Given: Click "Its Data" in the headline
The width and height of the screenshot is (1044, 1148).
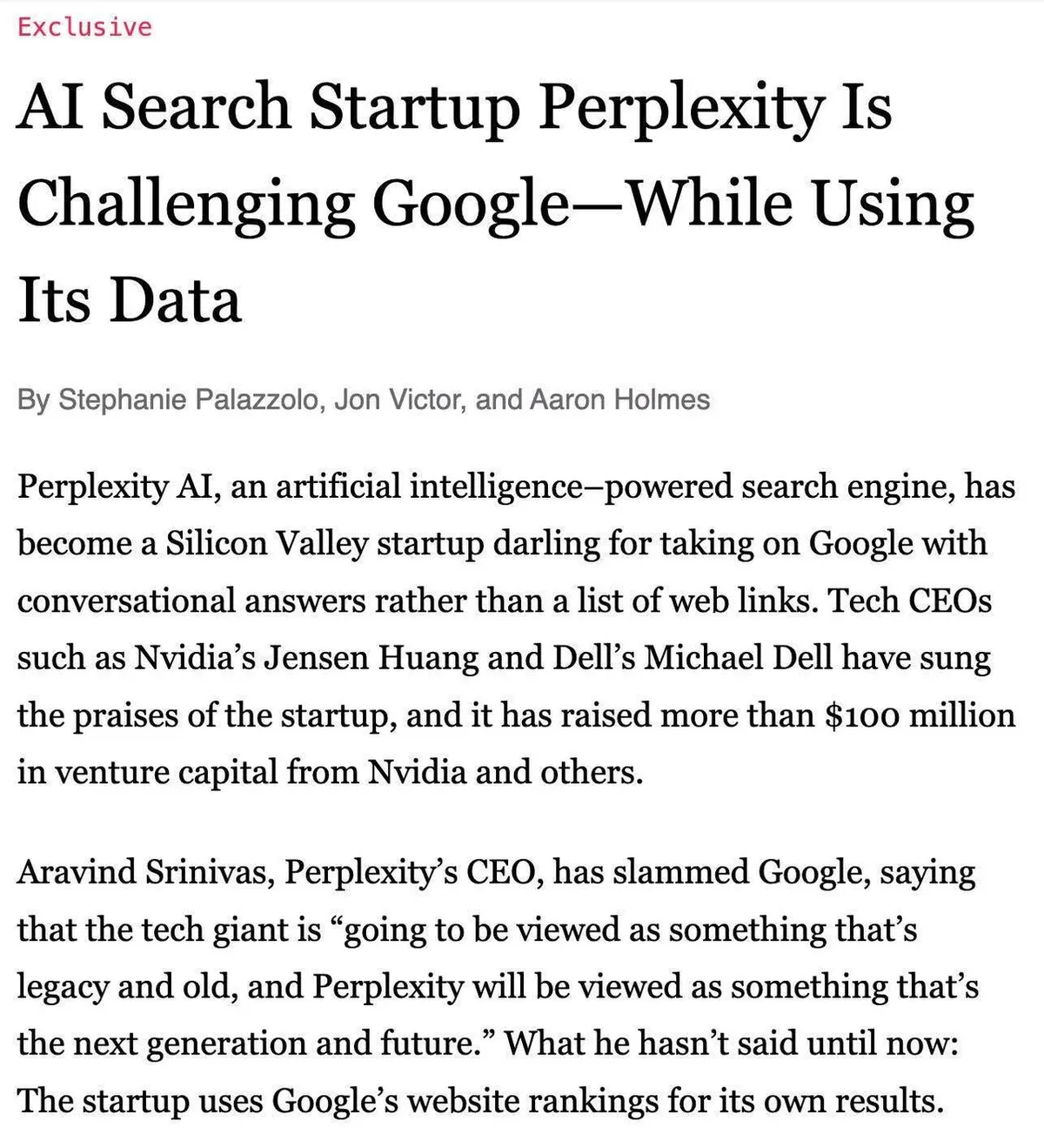Looking at the screenshot, I should click(x=129, y=300).
